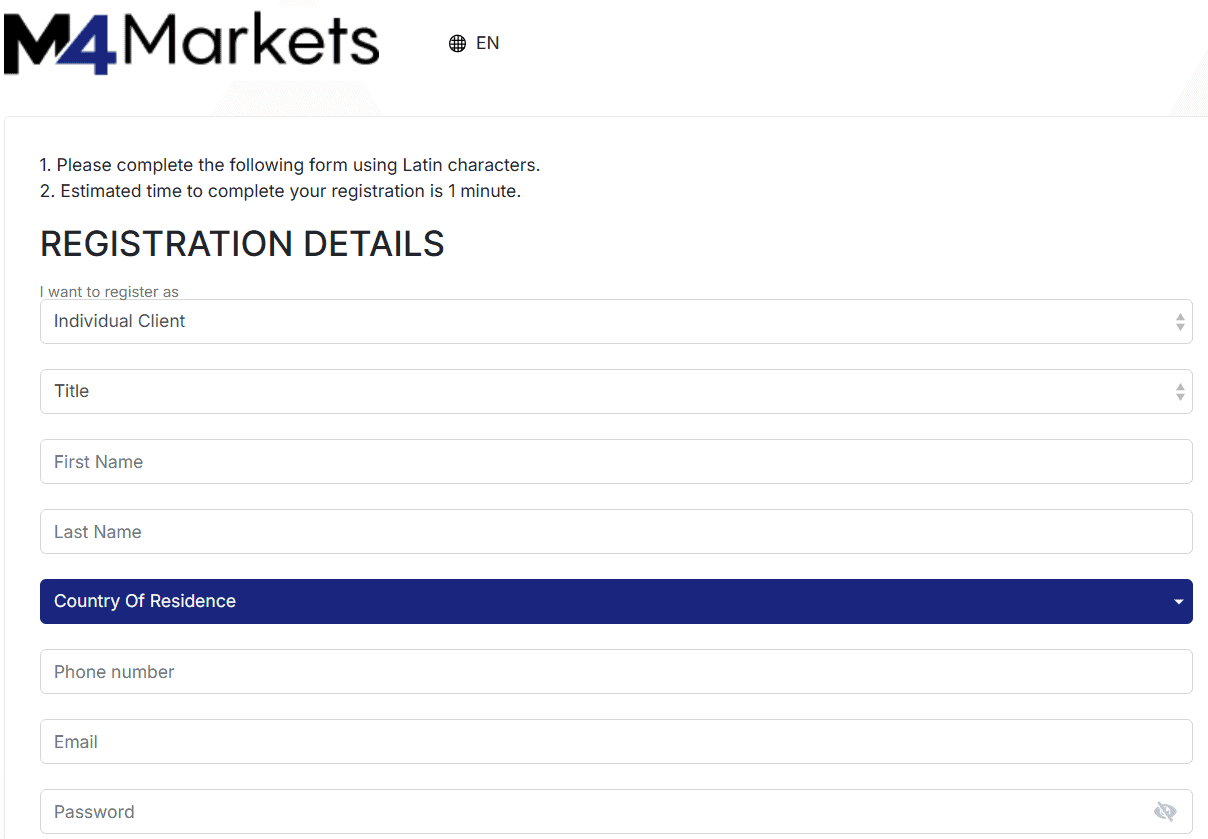The width and height of the screenshot is (1208, 839).
Task: Click the M4Markets logo
Action: tap(190, 40)
